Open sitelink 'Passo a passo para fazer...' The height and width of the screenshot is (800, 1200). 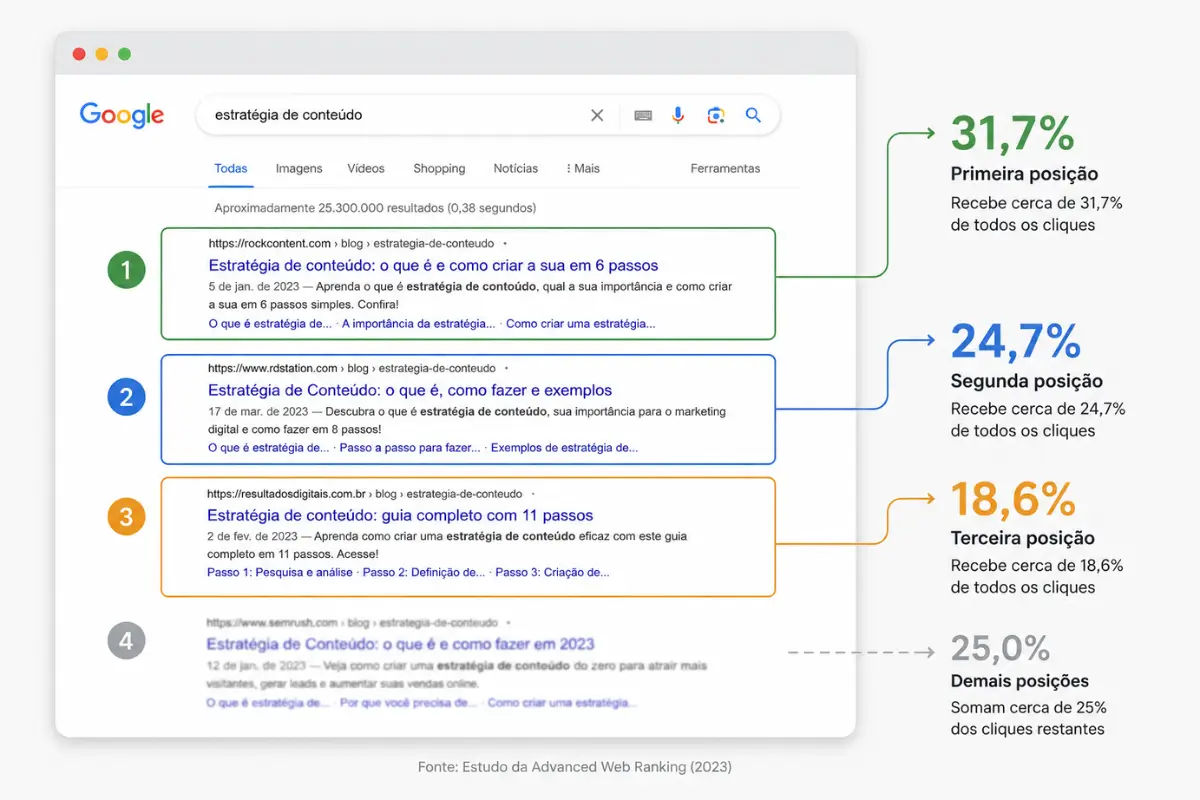click(x=410, y=448)
